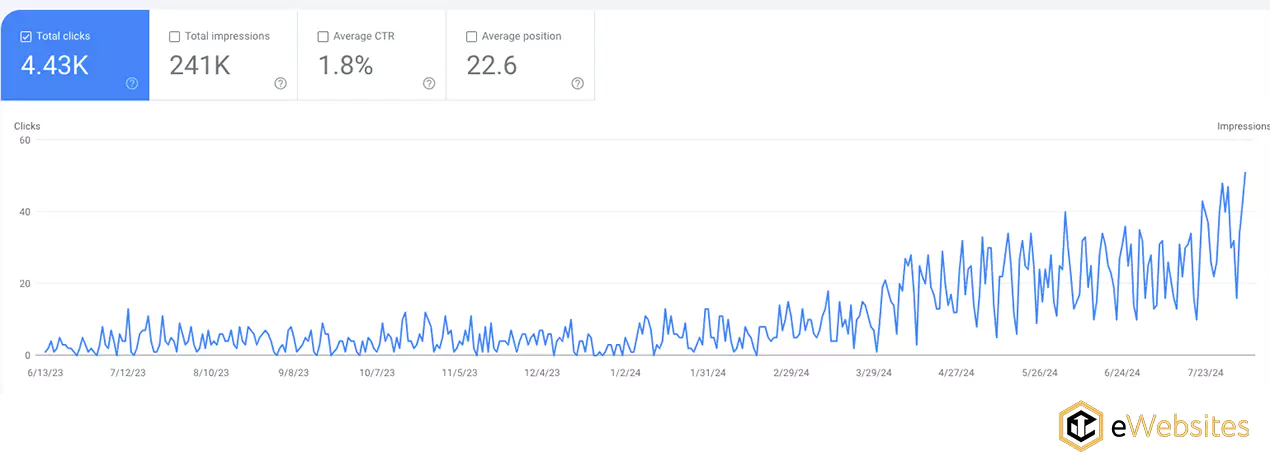This screenshot has height=461, width=1270.
Task: Click the 10/7/23 date label
Action: (x=376, y=373)
